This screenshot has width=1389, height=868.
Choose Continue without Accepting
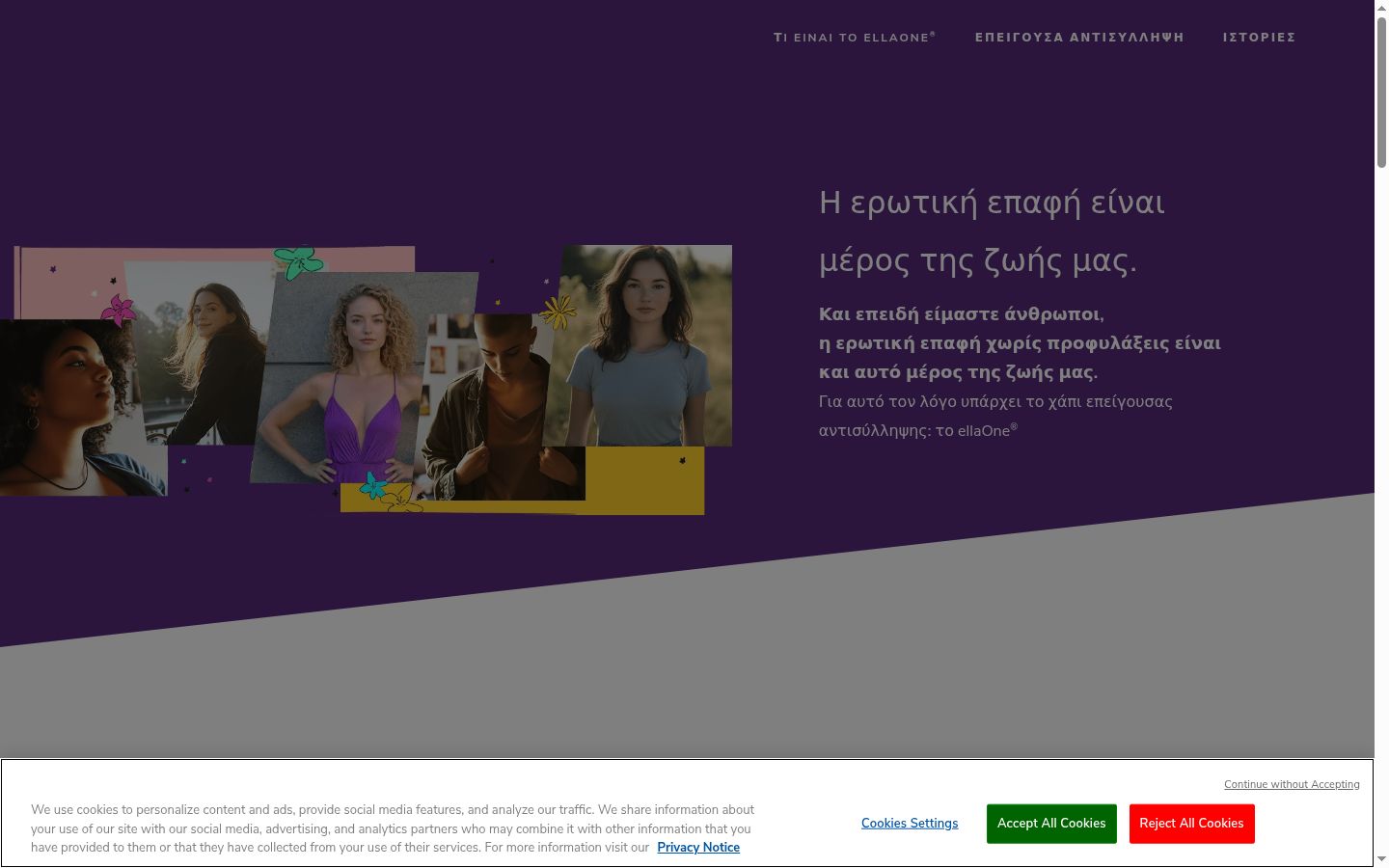tap(1292, 784)
